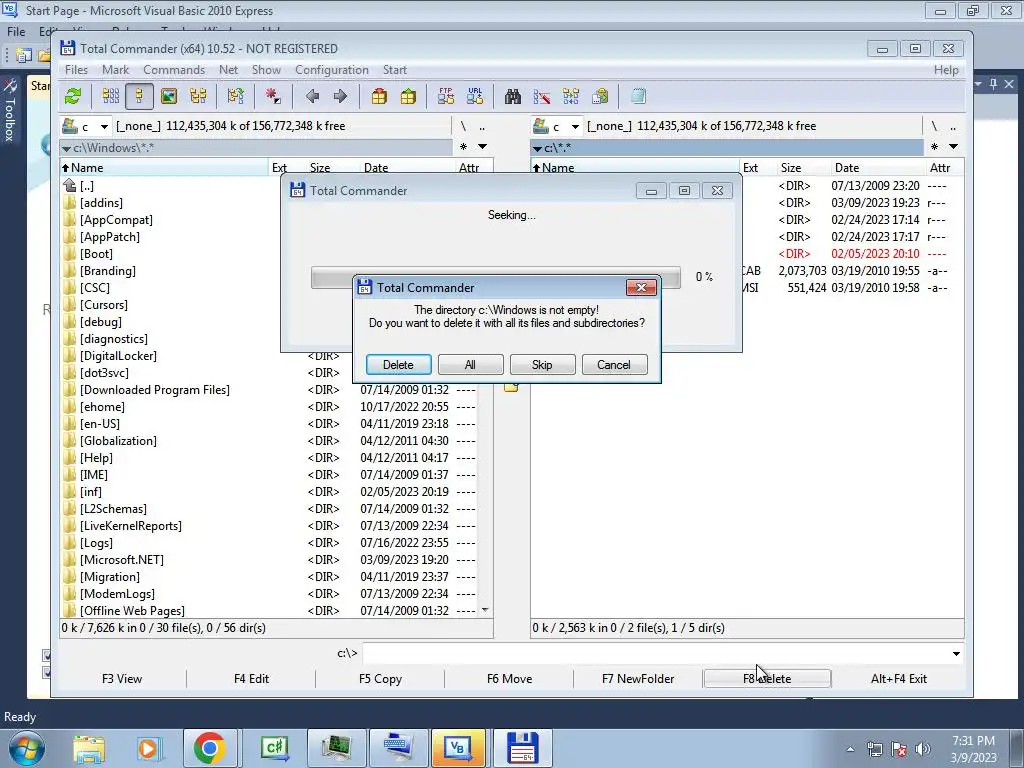Click the copy names to clipboard icon
Viewport: 1024px width, 768px height.
point(600,97)
